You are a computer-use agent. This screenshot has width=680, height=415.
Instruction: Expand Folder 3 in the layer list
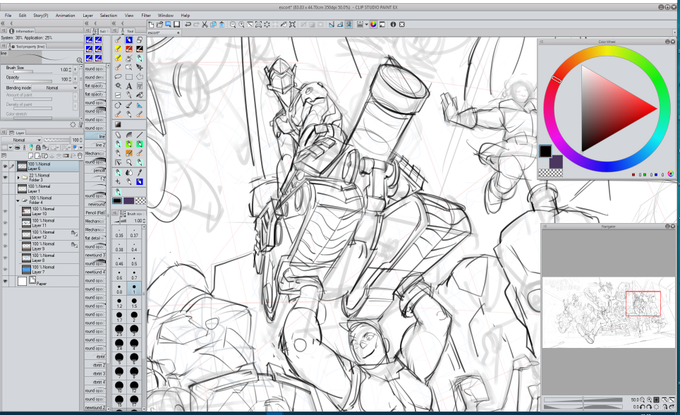[18, 177]
